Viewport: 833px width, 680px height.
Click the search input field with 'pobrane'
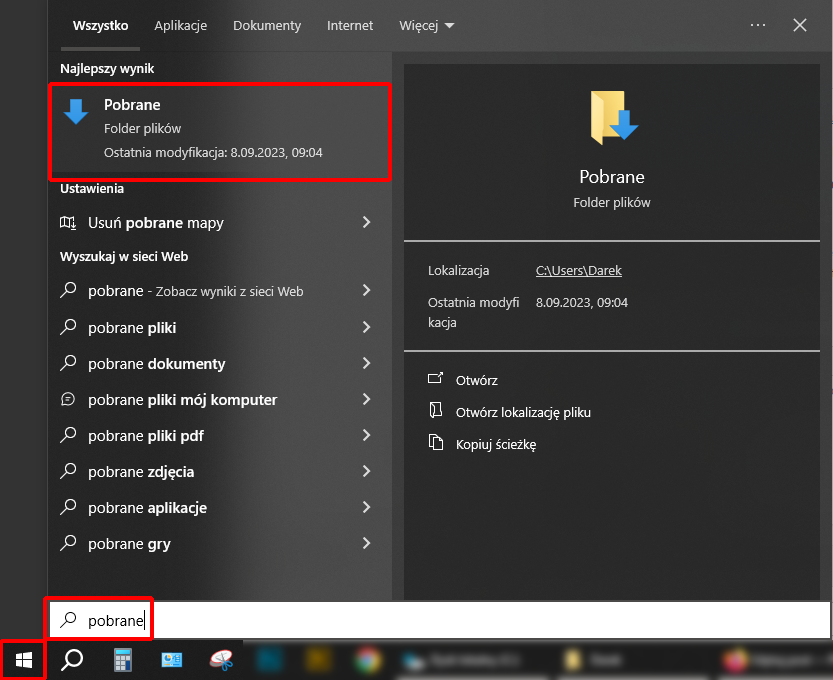pos(440,620)
